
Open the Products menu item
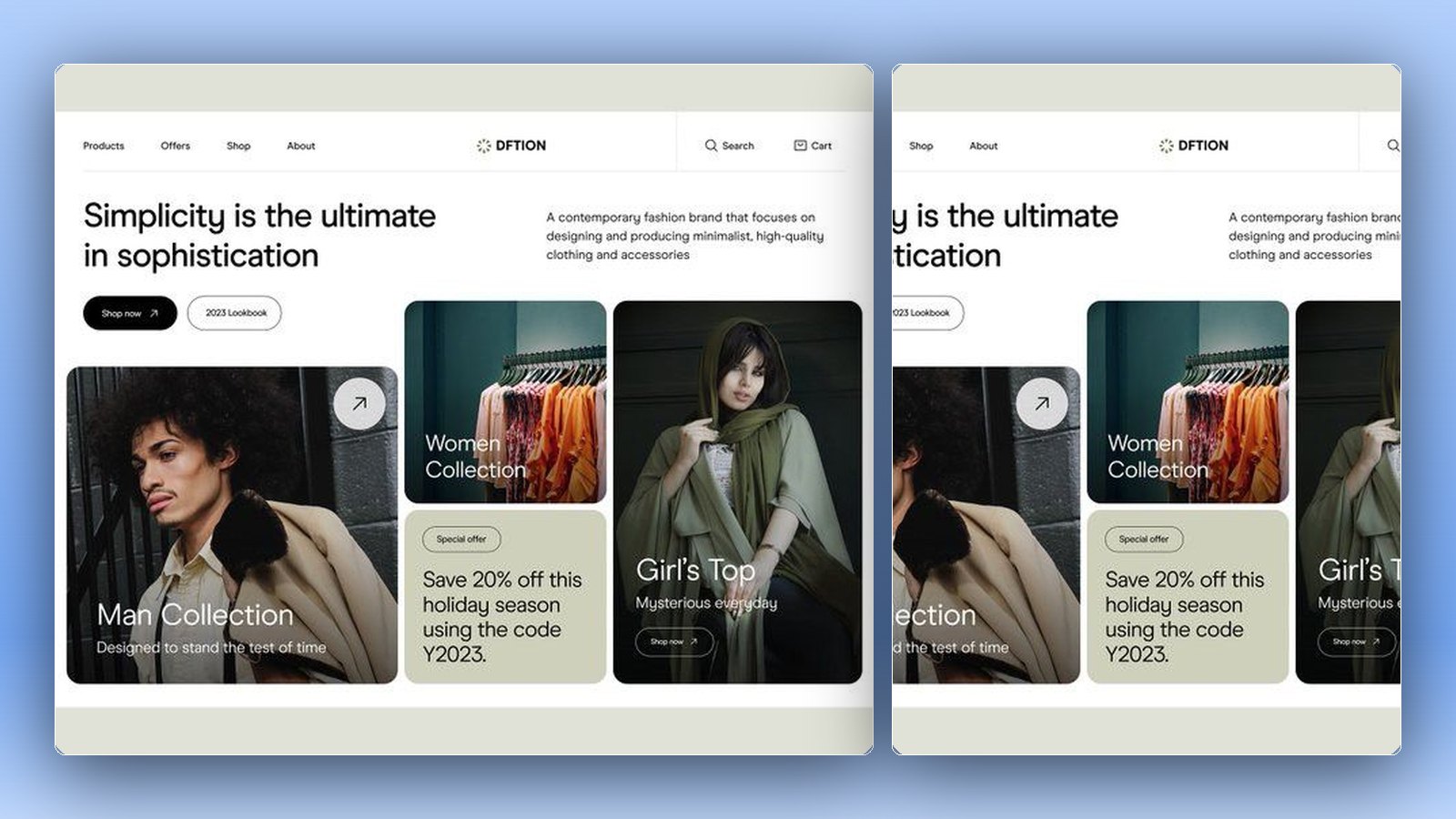pos(104,146)
